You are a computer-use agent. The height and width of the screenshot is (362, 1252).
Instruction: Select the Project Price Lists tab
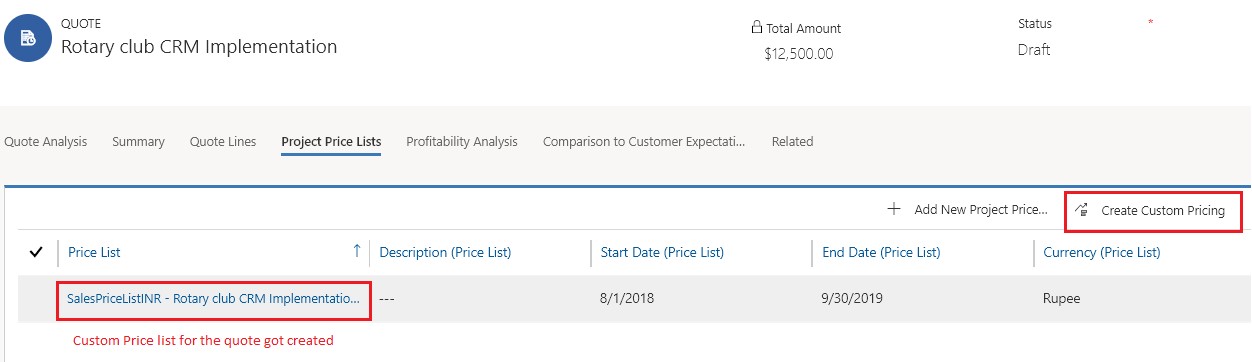click(x=331, y=142)
